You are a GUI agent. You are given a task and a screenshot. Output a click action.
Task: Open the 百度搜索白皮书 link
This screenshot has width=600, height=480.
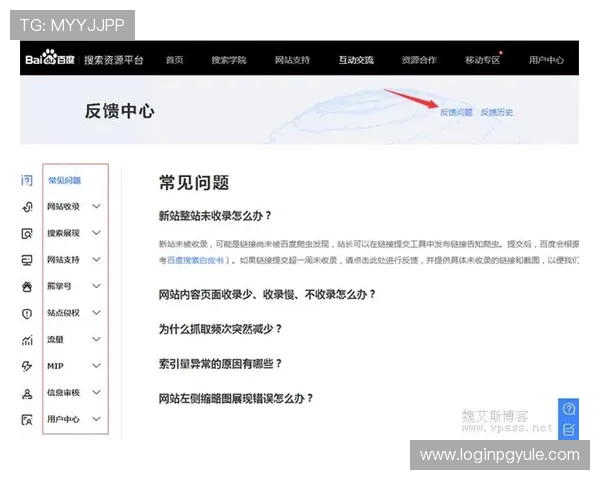point(196,260)
